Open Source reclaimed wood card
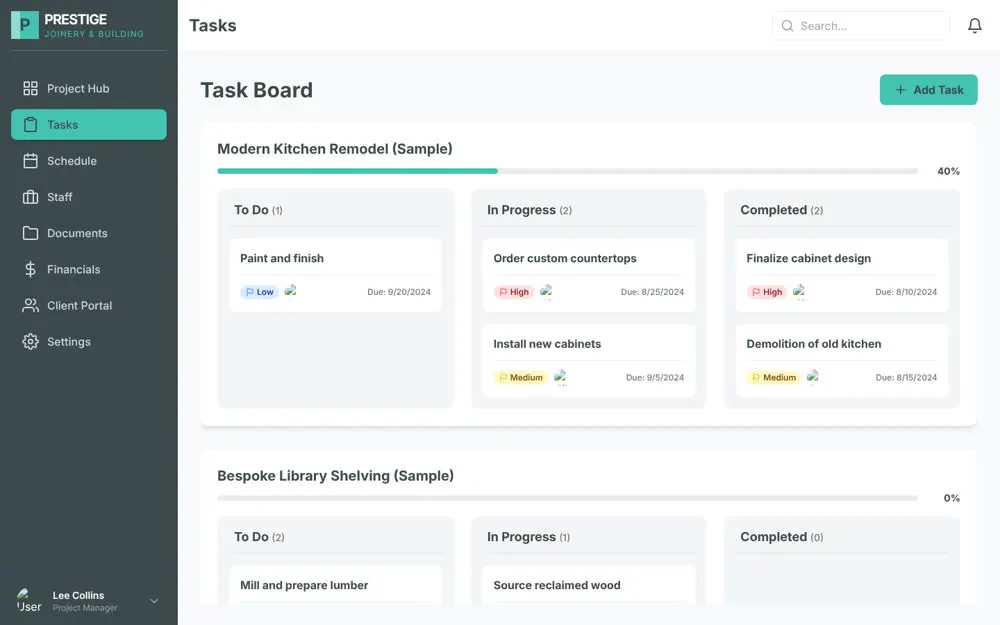 (x=589, y=585)
